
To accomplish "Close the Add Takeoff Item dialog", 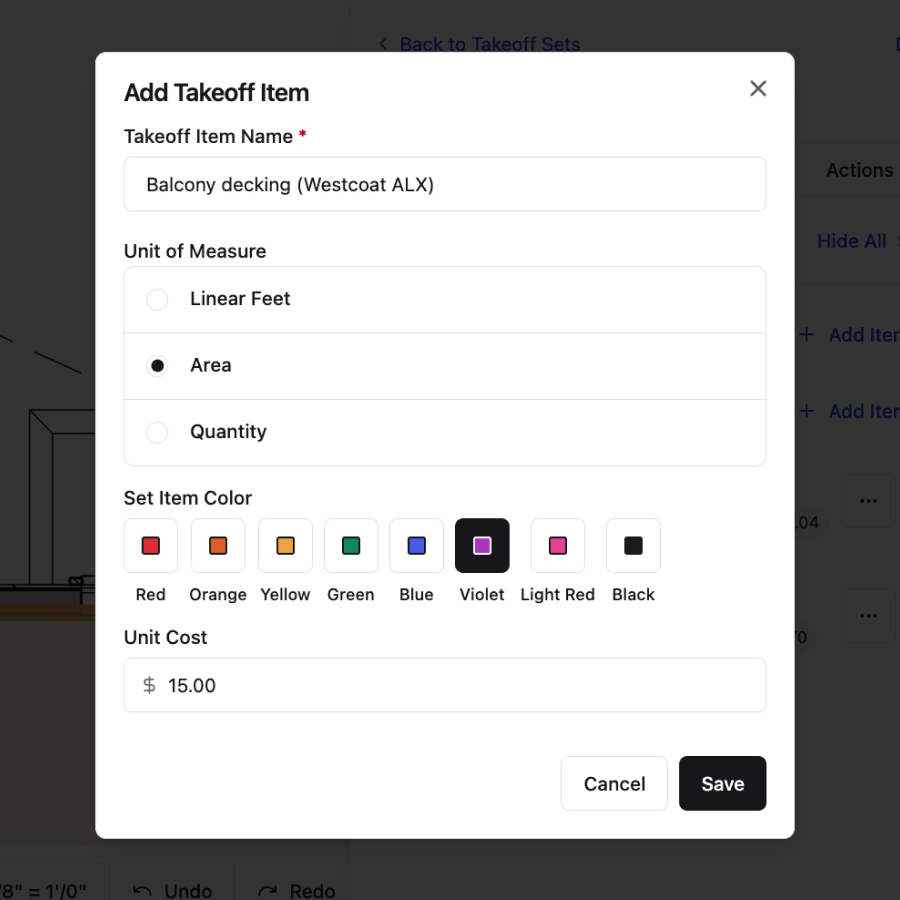I will pyautogui.click(x=758, y=88).
